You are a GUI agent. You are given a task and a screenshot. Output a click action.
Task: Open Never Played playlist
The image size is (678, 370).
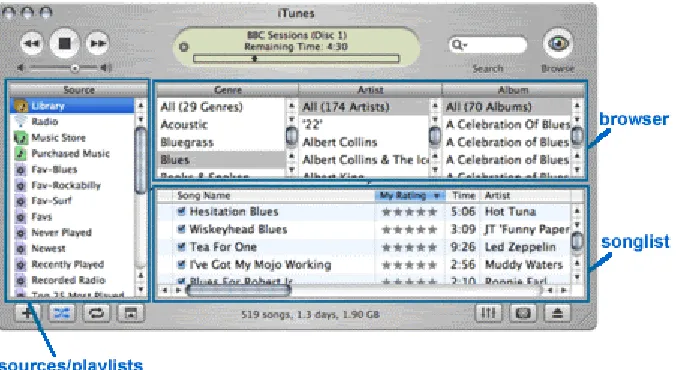[72, 233]
